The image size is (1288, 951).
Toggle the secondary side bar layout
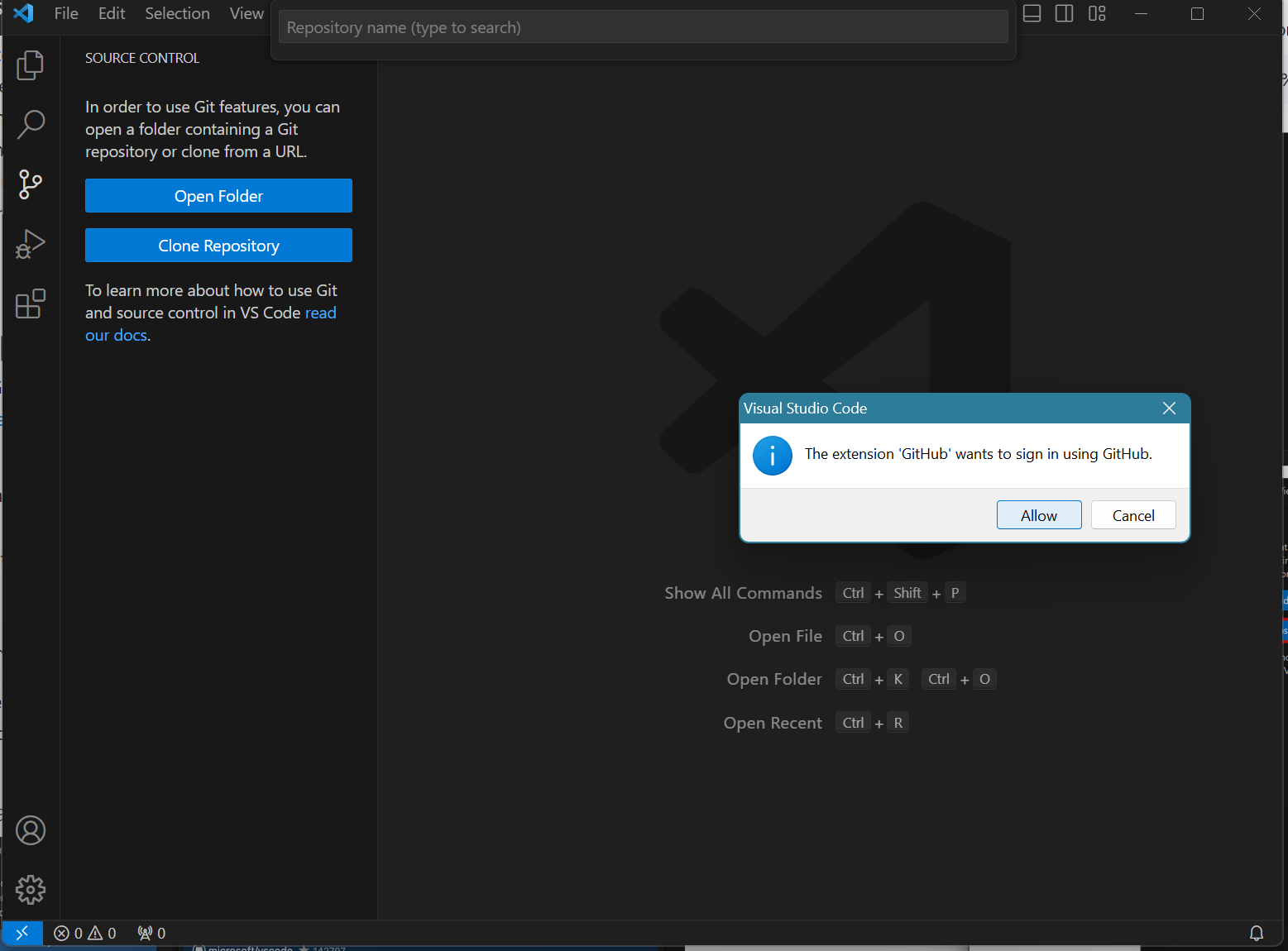[1065, 13]
